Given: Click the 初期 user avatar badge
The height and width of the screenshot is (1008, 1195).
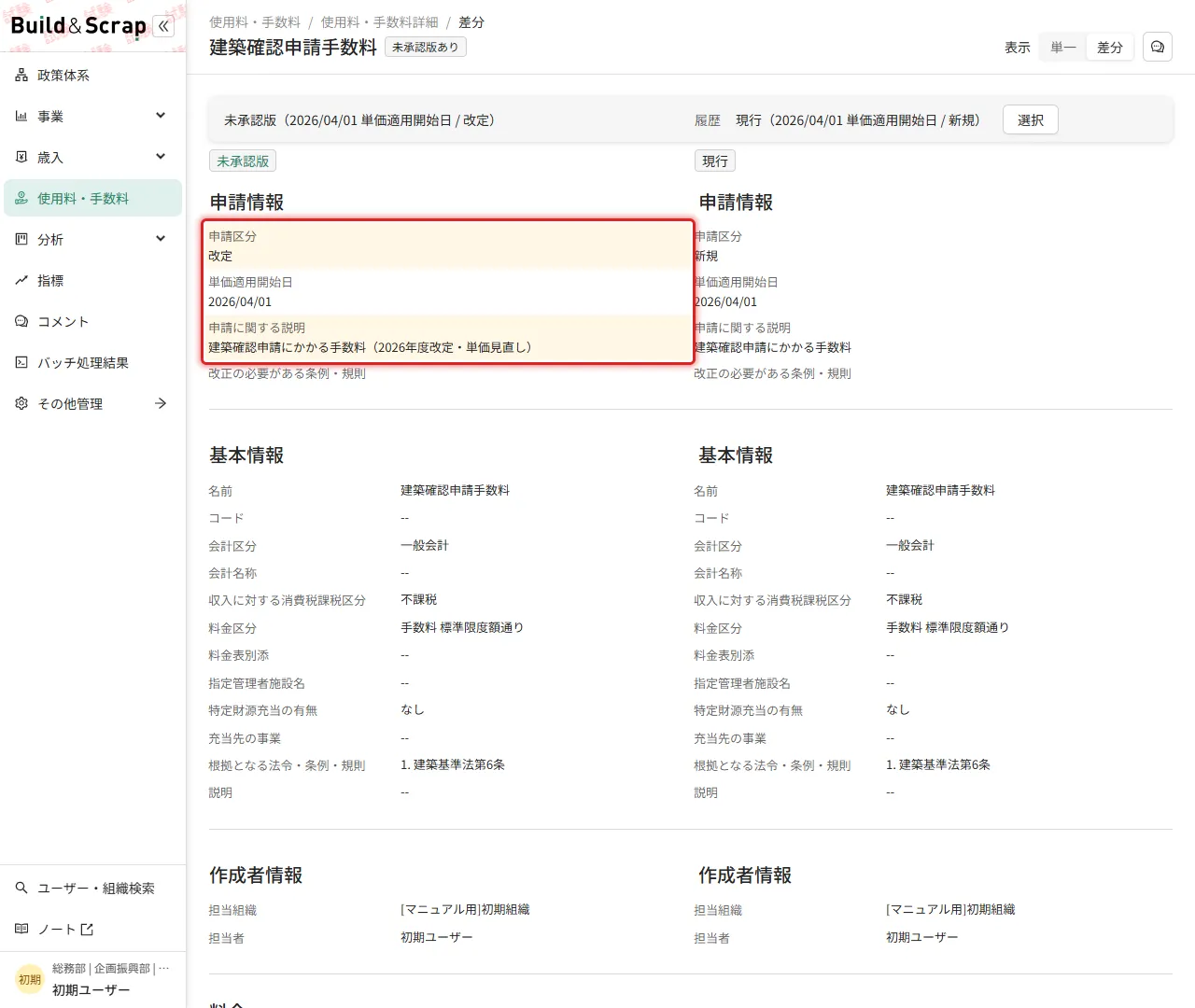Looking at the screenshot, I should pos(30,980).
